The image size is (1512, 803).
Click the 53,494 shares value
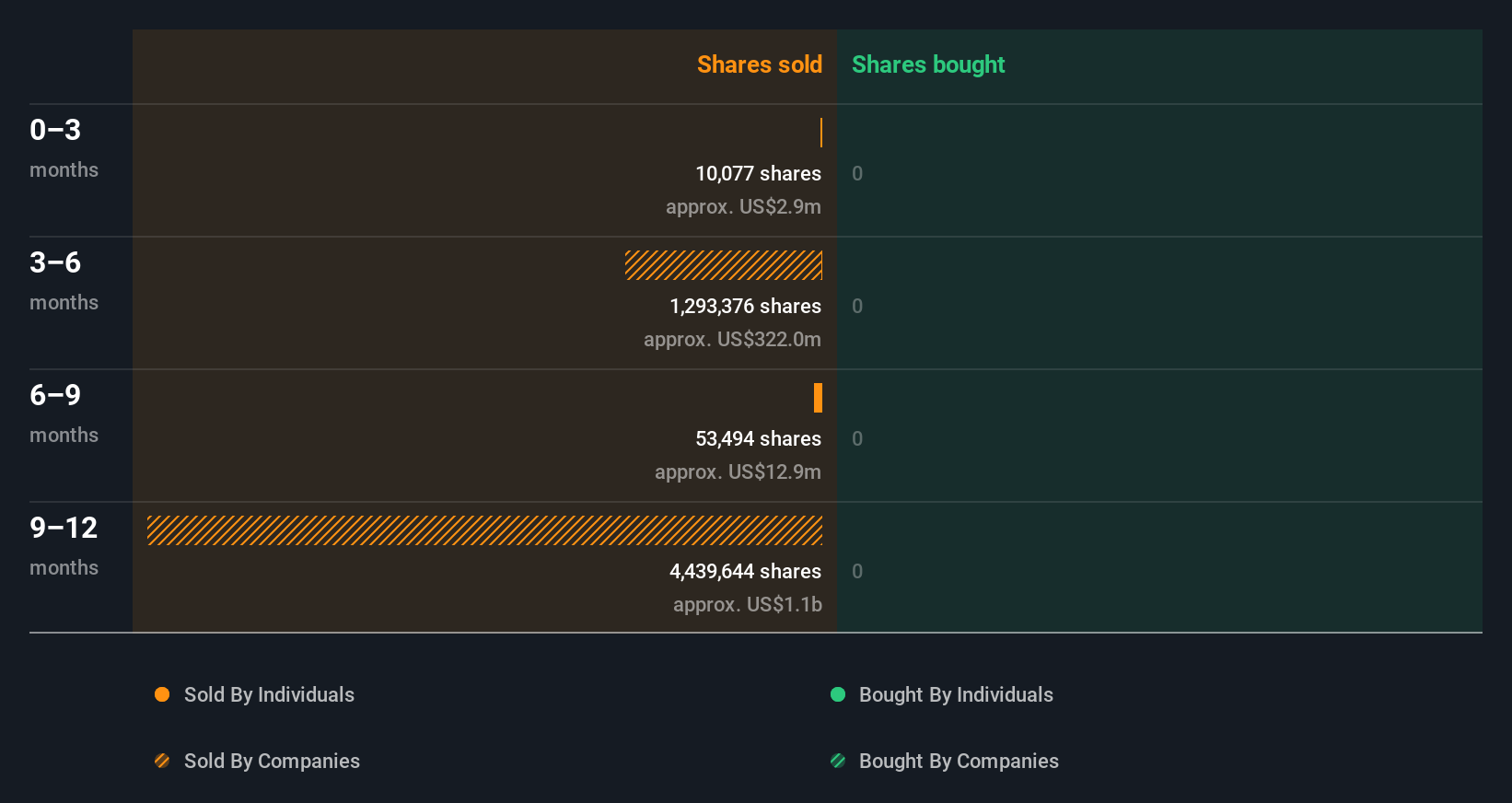click(758, 438)
